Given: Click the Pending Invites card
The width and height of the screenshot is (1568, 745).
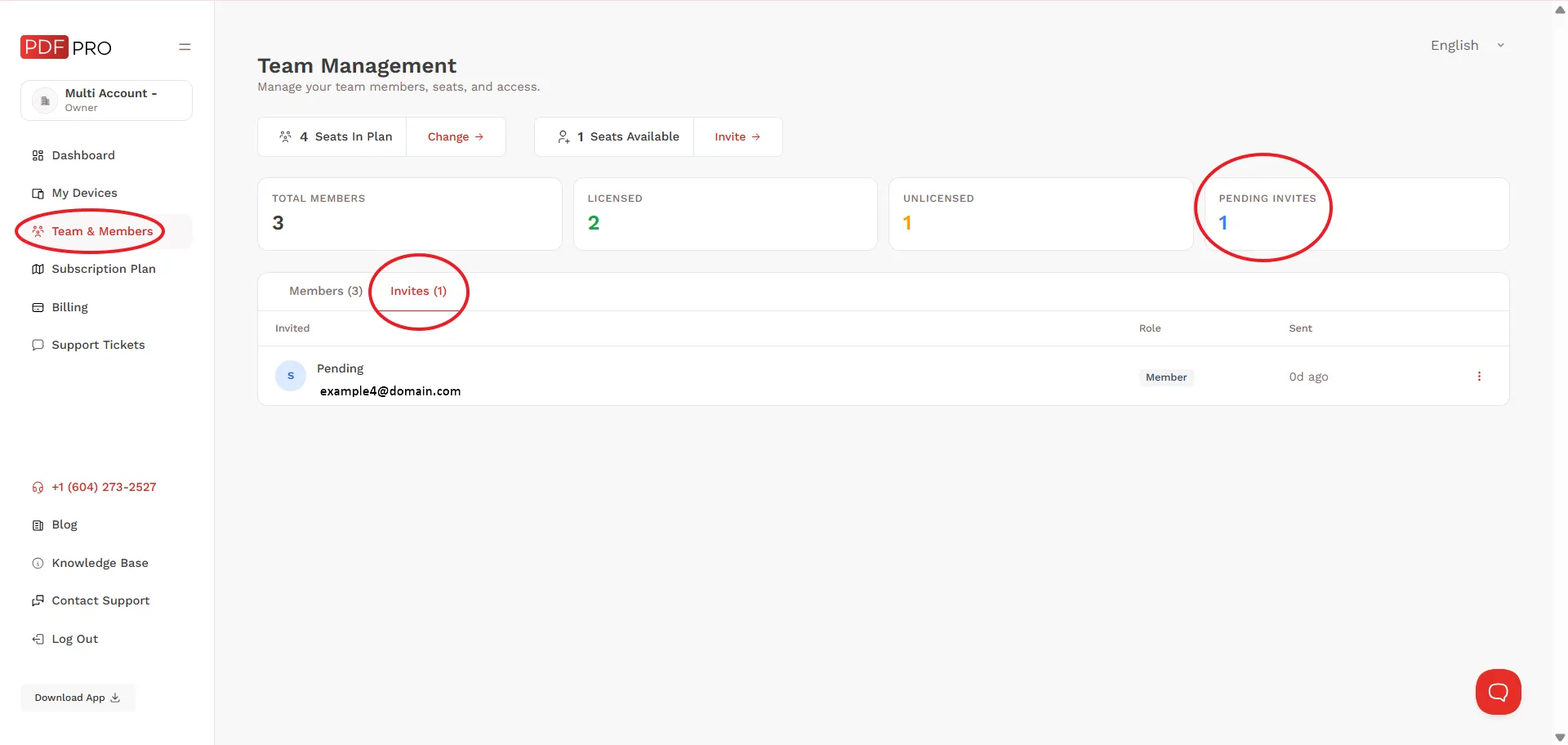Looking at the screenshot, I should [1356, 214].
